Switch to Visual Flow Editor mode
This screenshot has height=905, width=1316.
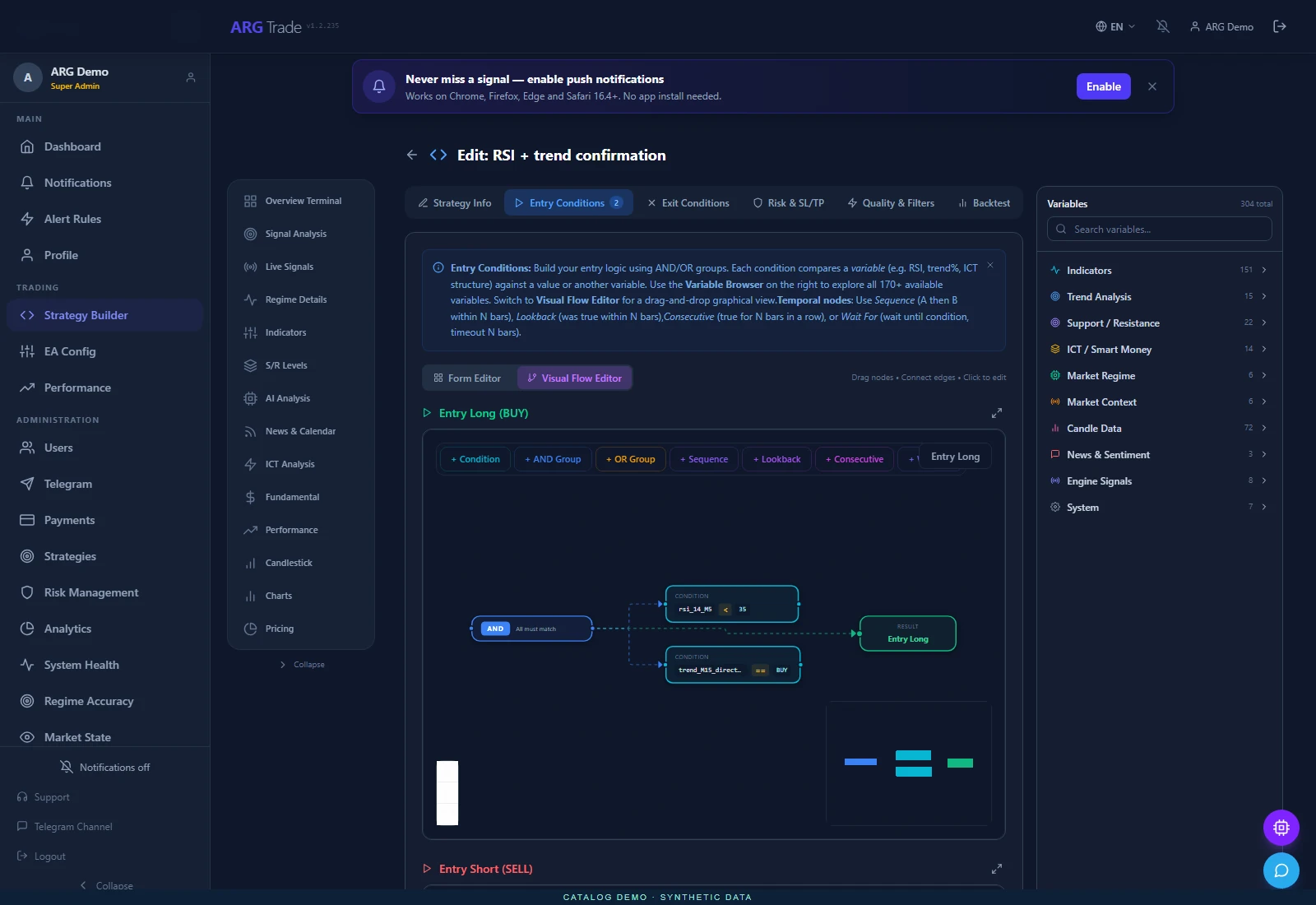point(575,378)
